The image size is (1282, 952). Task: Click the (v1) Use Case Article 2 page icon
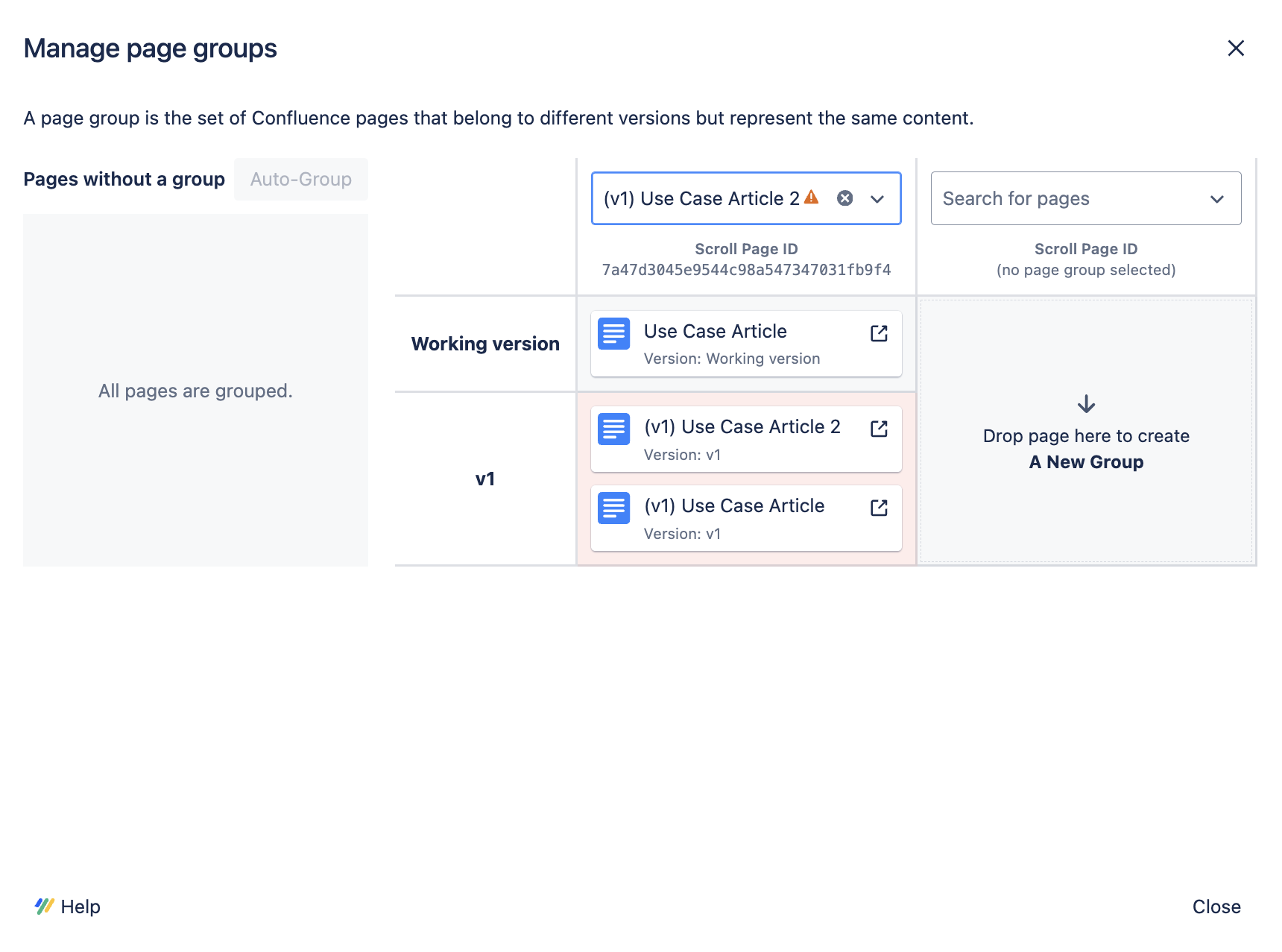[614, 429]
